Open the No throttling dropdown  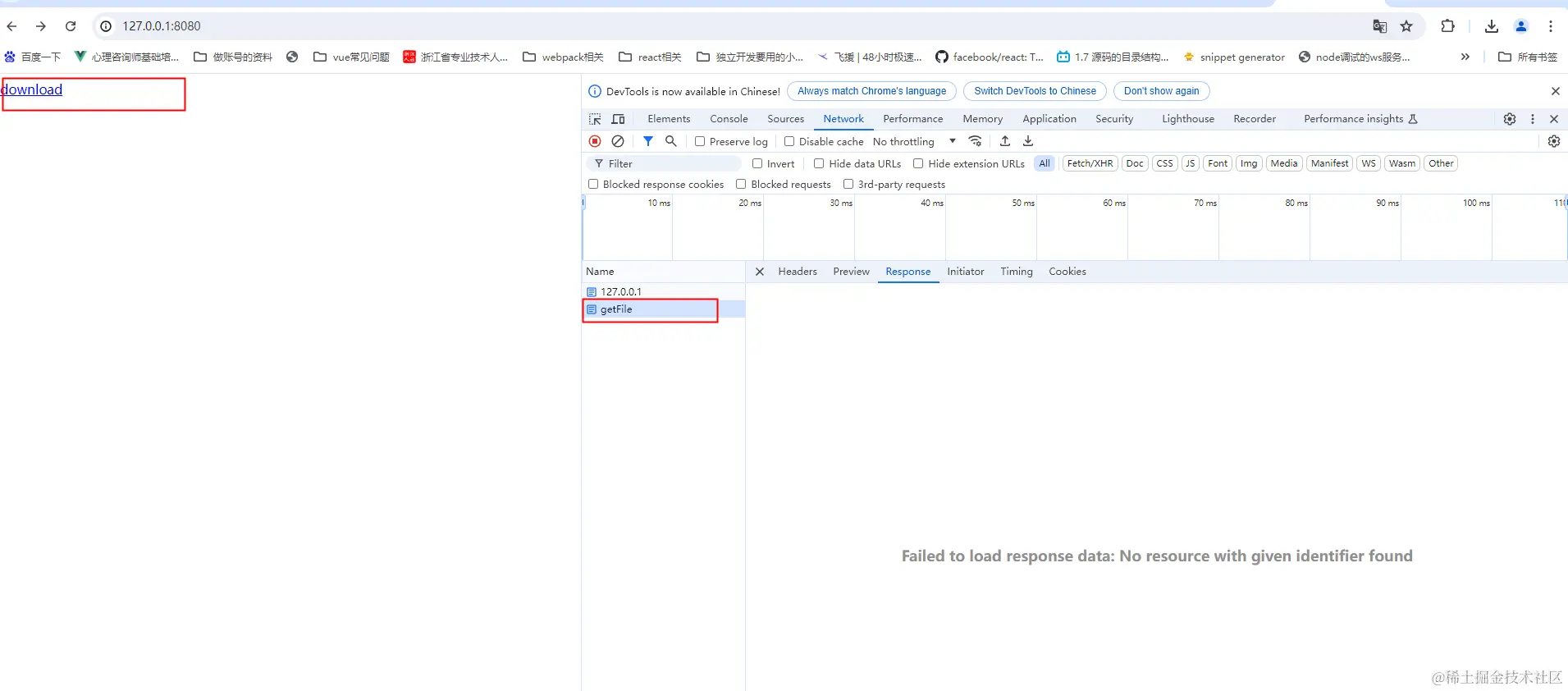click(x=914, y=141)
